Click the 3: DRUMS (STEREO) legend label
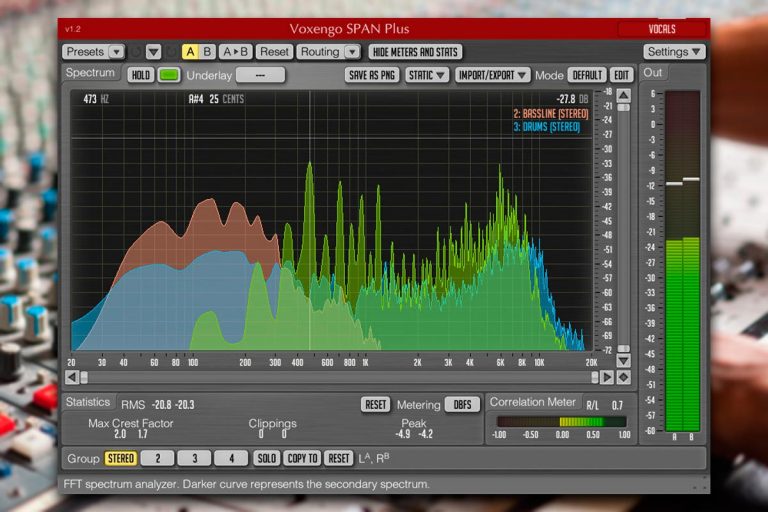The height and width of the screenshot is (512, 768). point(547,127)
